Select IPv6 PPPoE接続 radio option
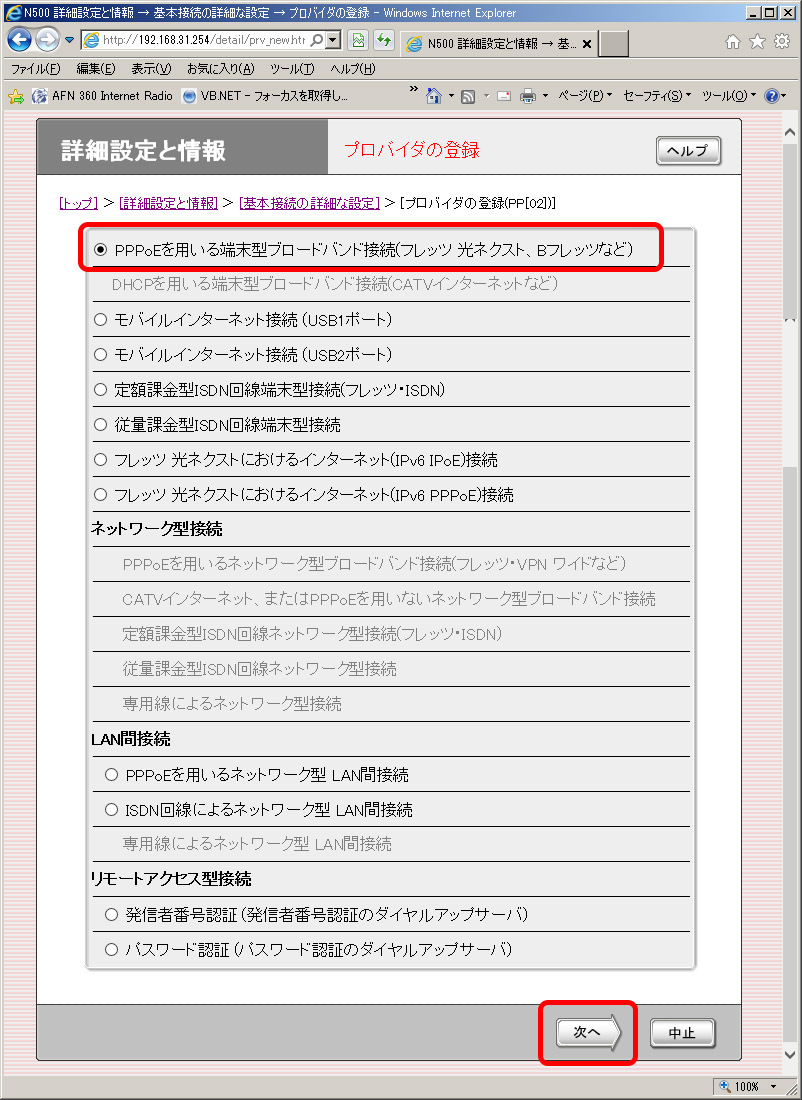The image size is (802, 1100). pos(100,495)
